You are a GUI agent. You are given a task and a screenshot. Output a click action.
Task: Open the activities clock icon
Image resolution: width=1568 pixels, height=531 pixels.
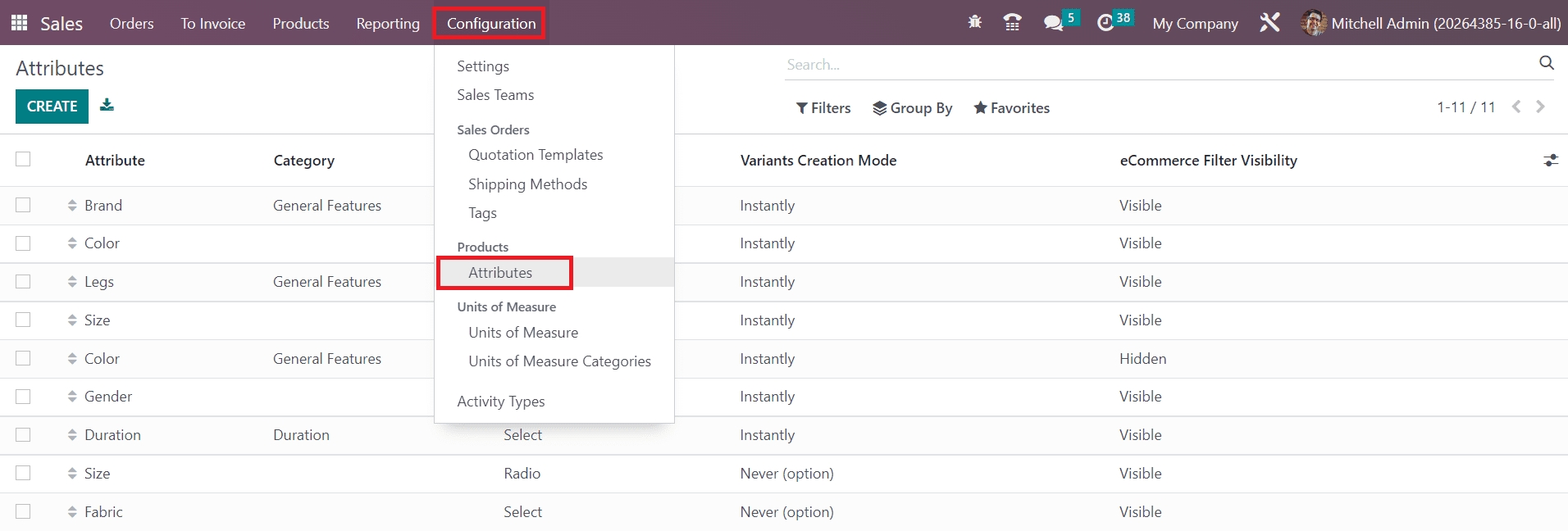click(1105, 23)
